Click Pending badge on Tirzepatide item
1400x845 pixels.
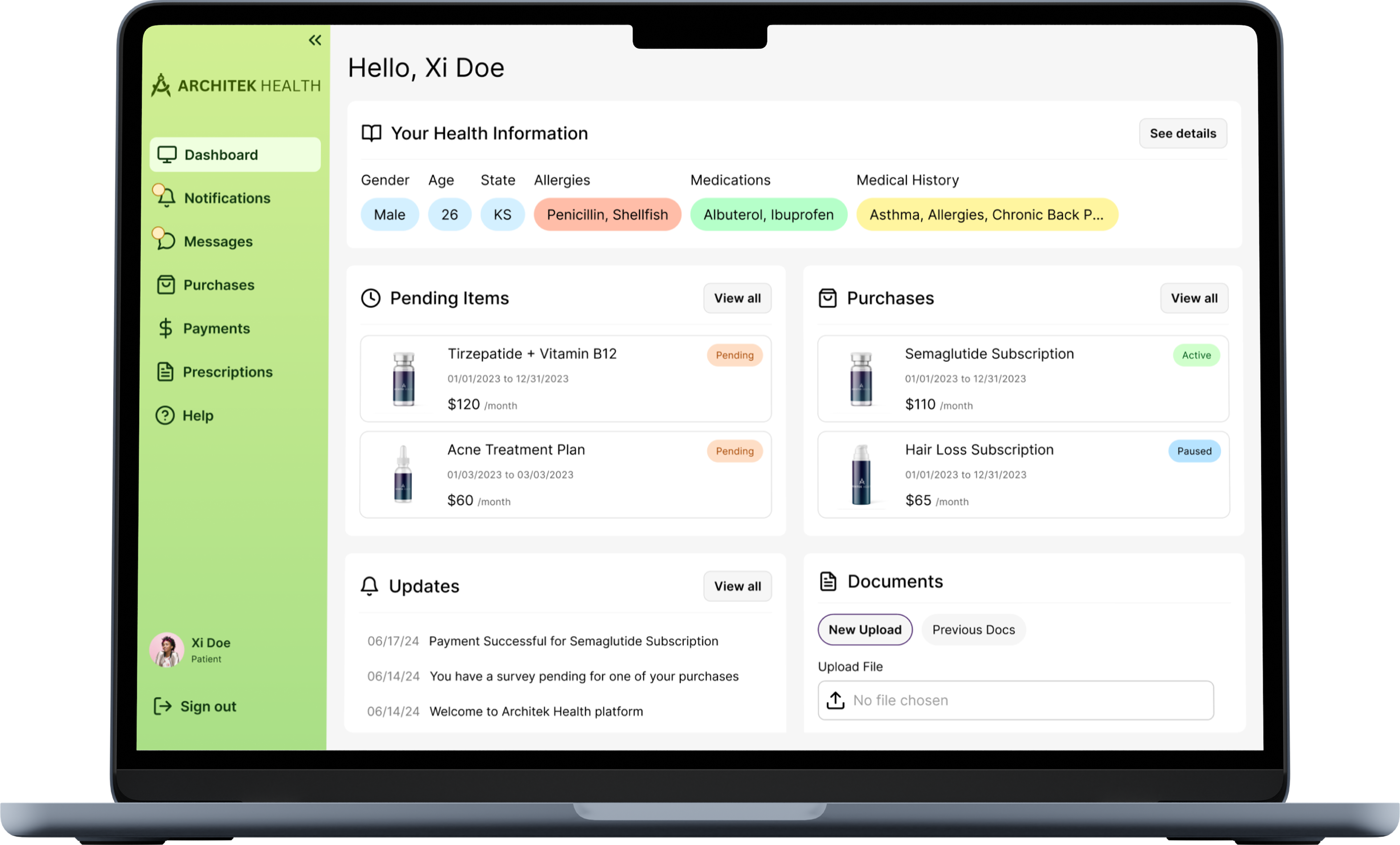pyautogui.click(x=734, y=355)
